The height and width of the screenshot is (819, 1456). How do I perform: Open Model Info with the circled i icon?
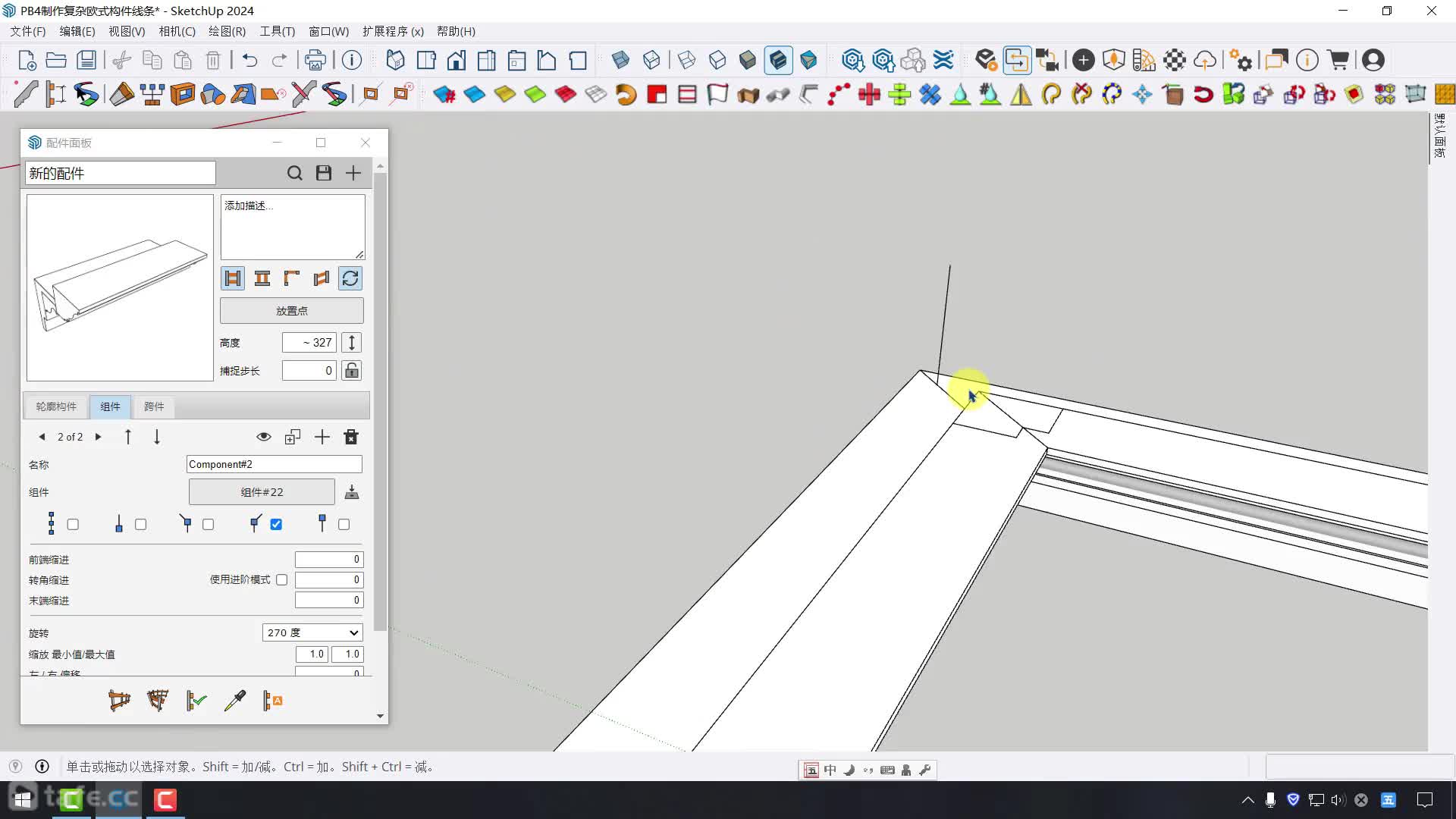(352, 60)
